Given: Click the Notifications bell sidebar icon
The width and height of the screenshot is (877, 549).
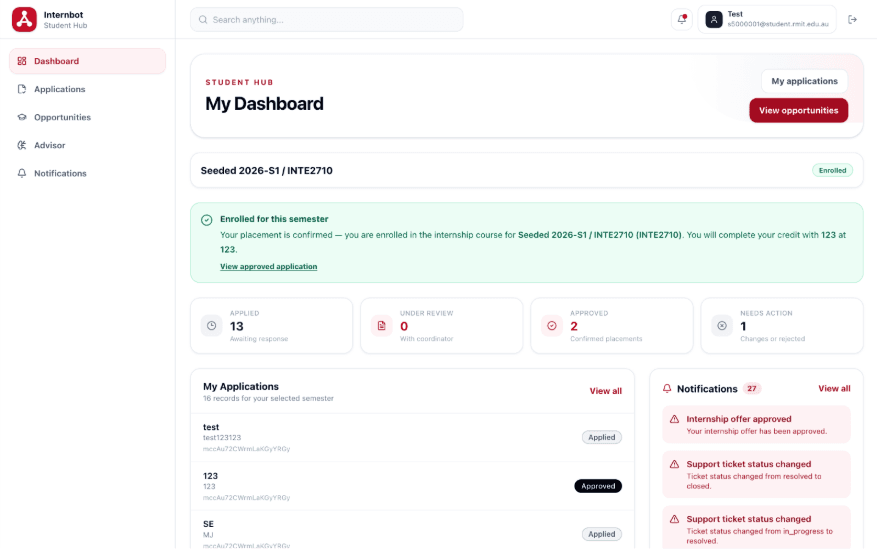Looking at the screenshot, I should click(22, 173).
